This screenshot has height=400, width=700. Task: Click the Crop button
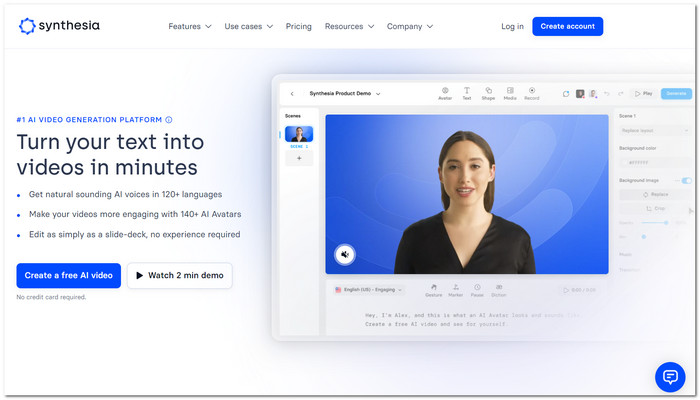pyautogui.click(x=655, y=208)
